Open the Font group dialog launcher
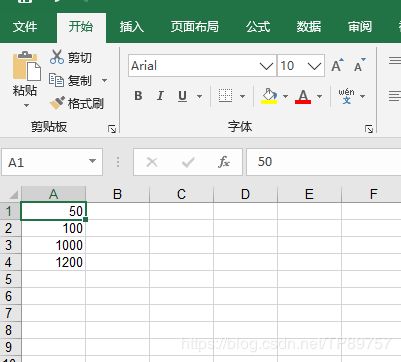Screen dimensions: 401x362 (x=369, y=129)
